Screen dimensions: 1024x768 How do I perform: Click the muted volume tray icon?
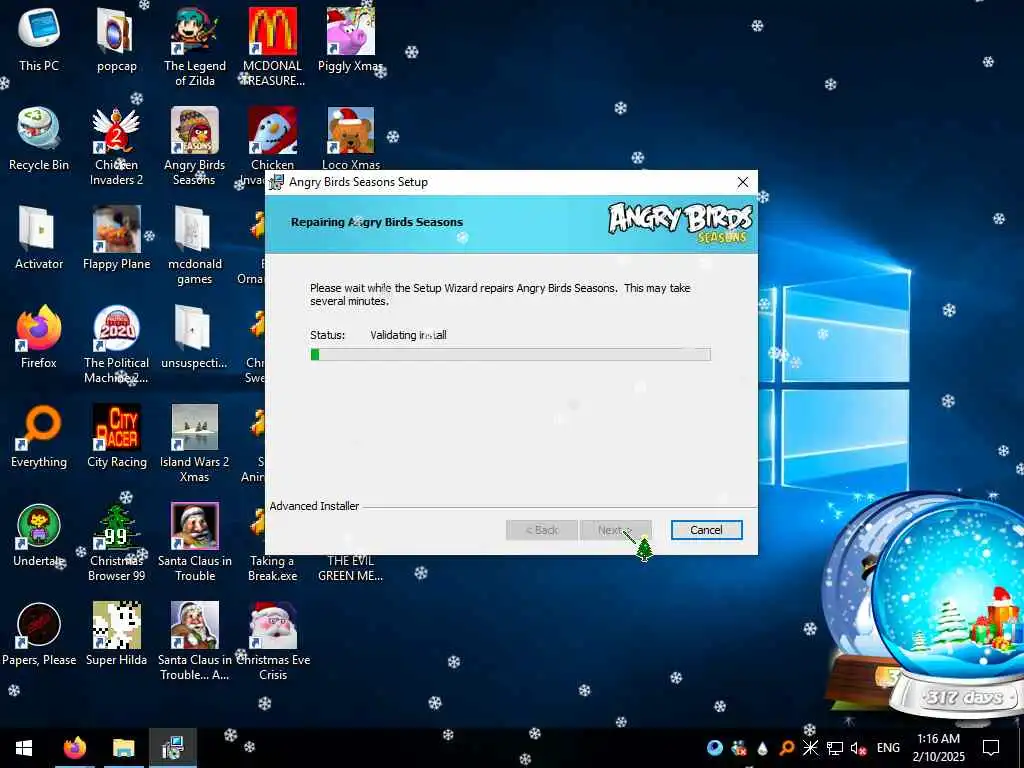pos(858,748)
